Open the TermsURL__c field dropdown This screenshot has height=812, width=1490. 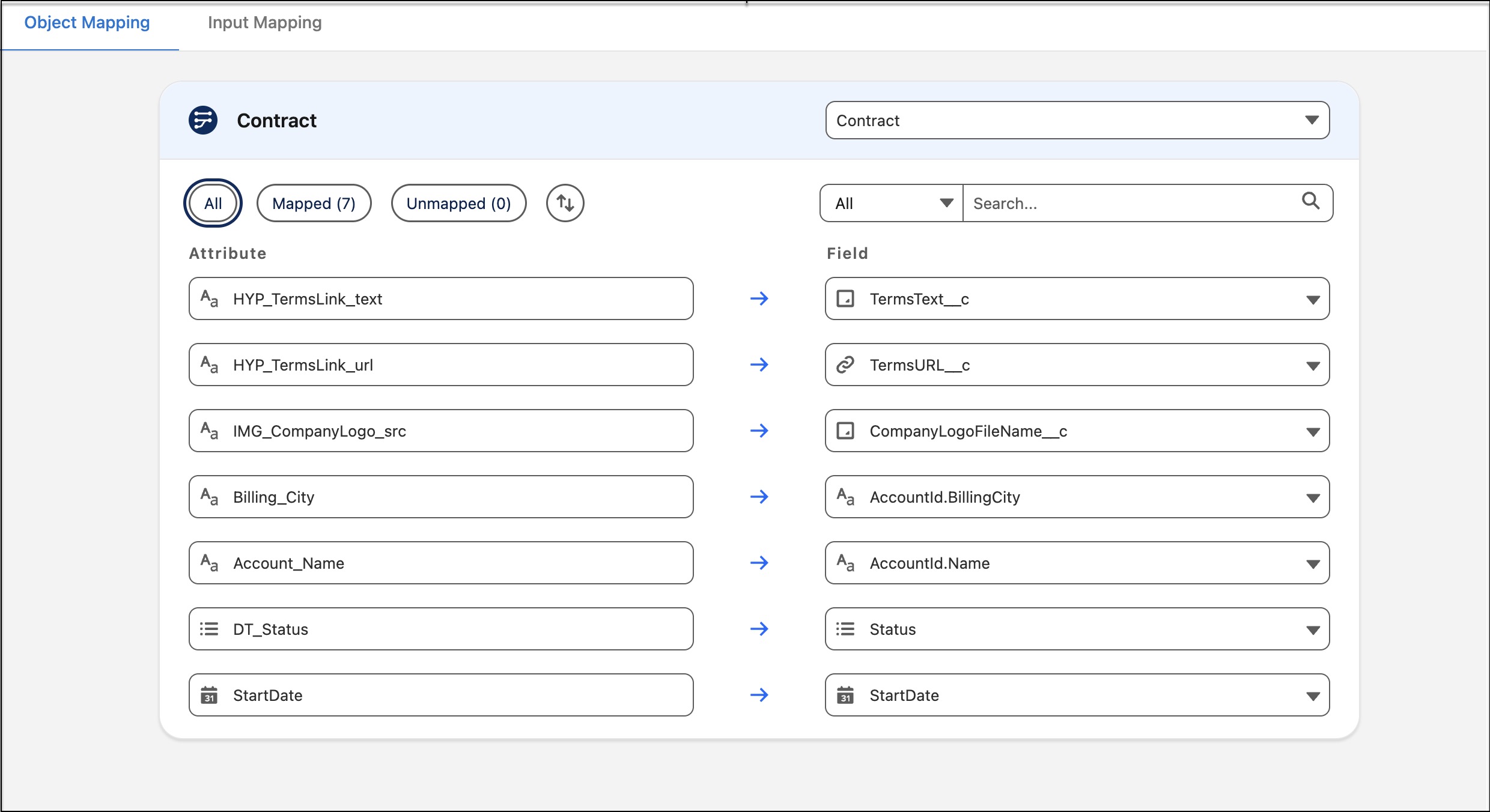tap(1077, 365)
